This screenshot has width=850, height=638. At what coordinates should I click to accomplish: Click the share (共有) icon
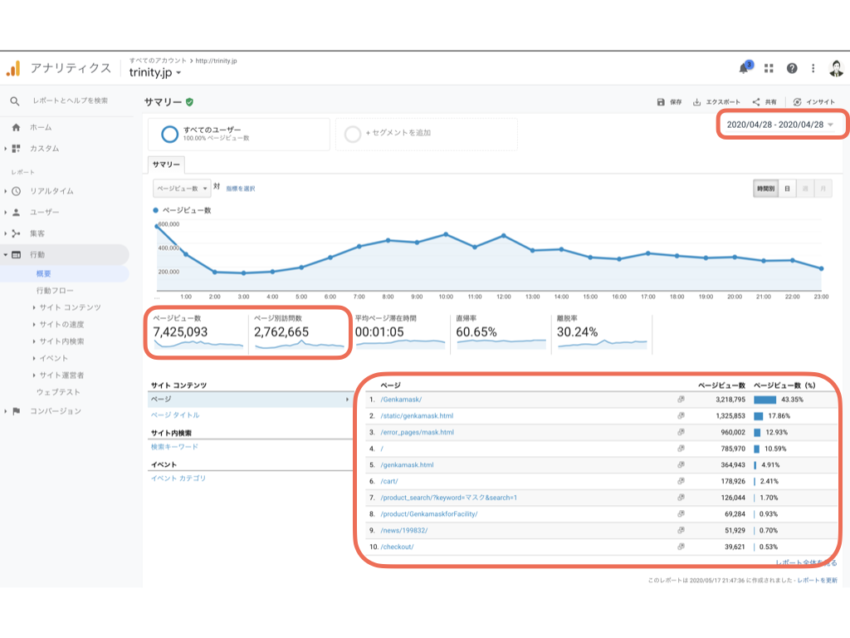[757, 102]
